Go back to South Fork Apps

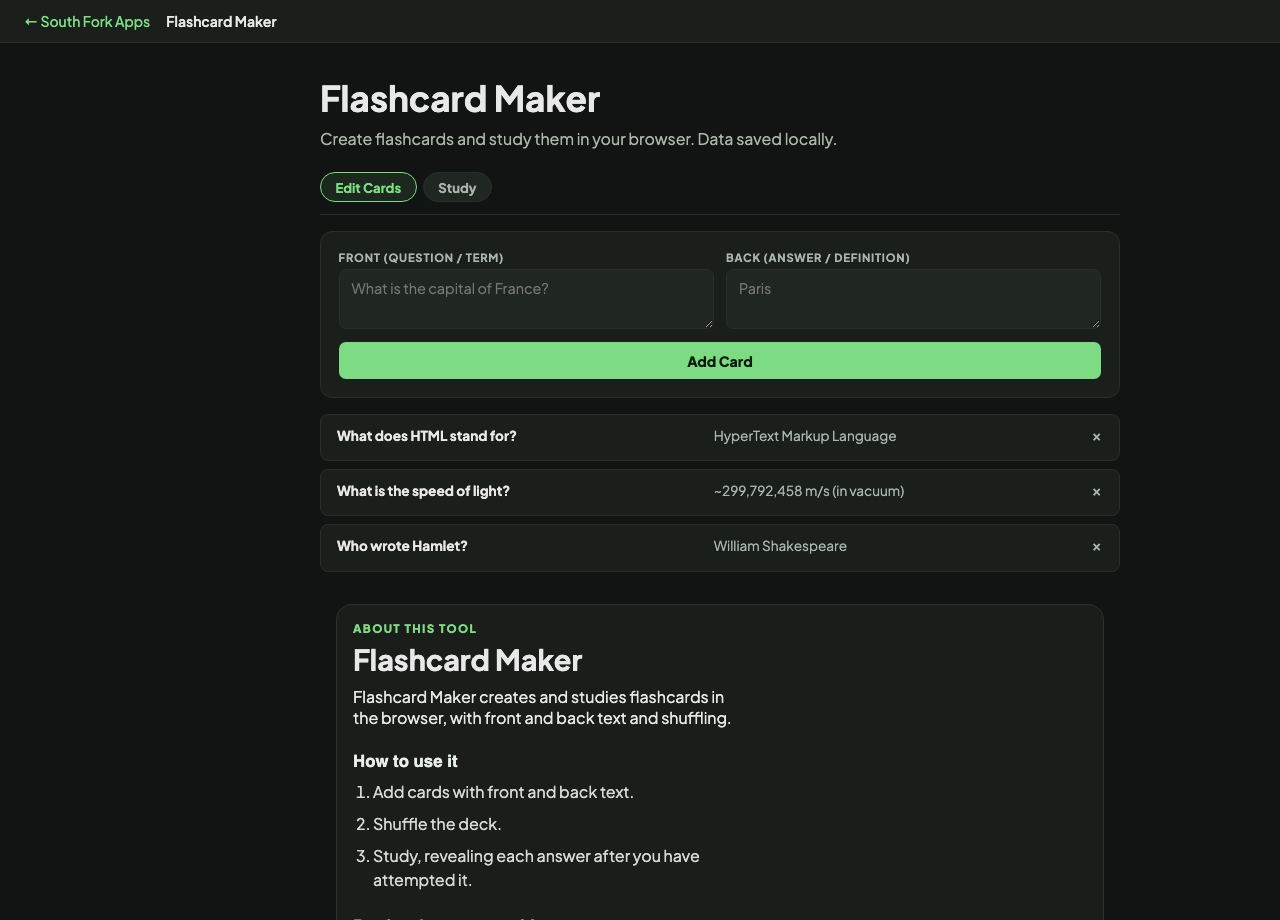(87, 21)
